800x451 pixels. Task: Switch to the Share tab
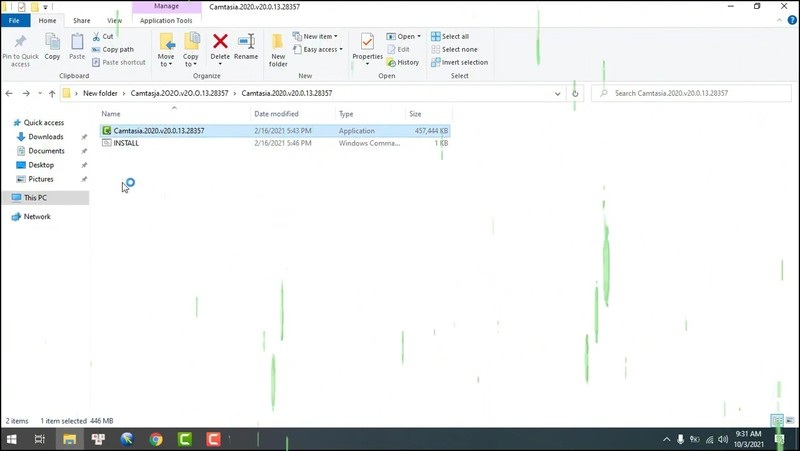click(82, 20)
